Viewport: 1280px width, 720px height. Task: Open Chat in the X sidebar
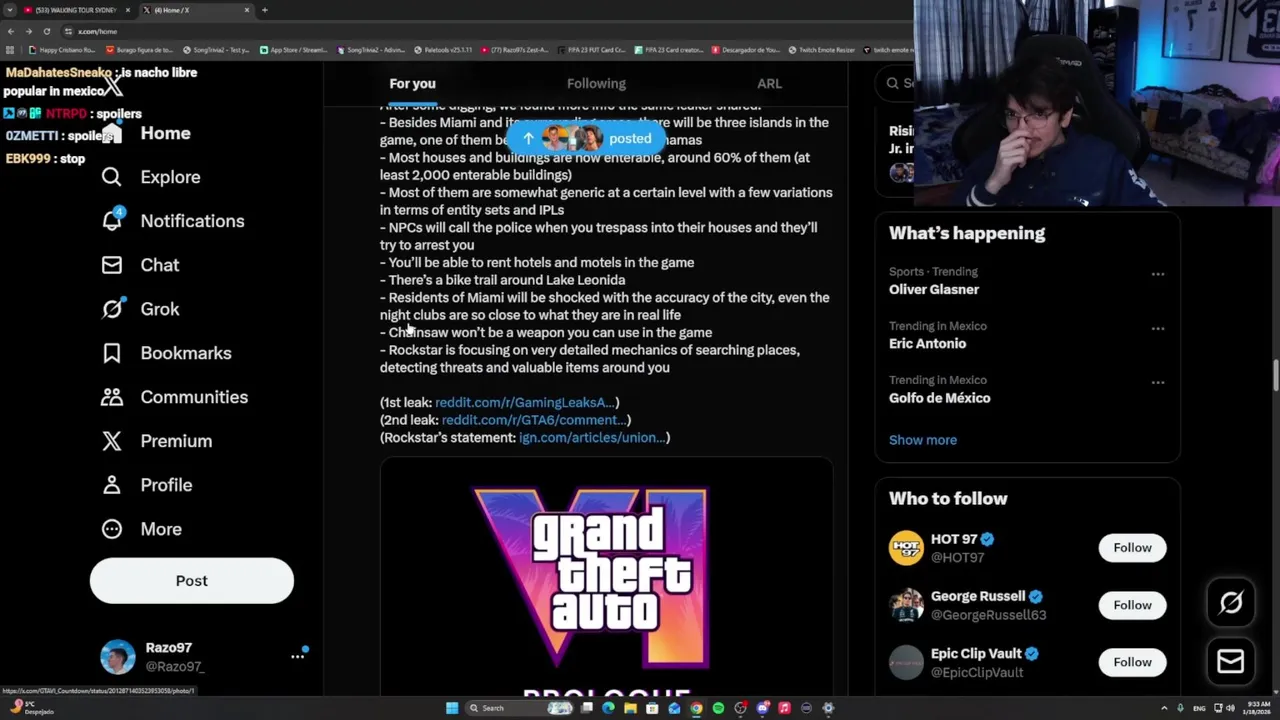pyautogui.click(x=141, y=265)
